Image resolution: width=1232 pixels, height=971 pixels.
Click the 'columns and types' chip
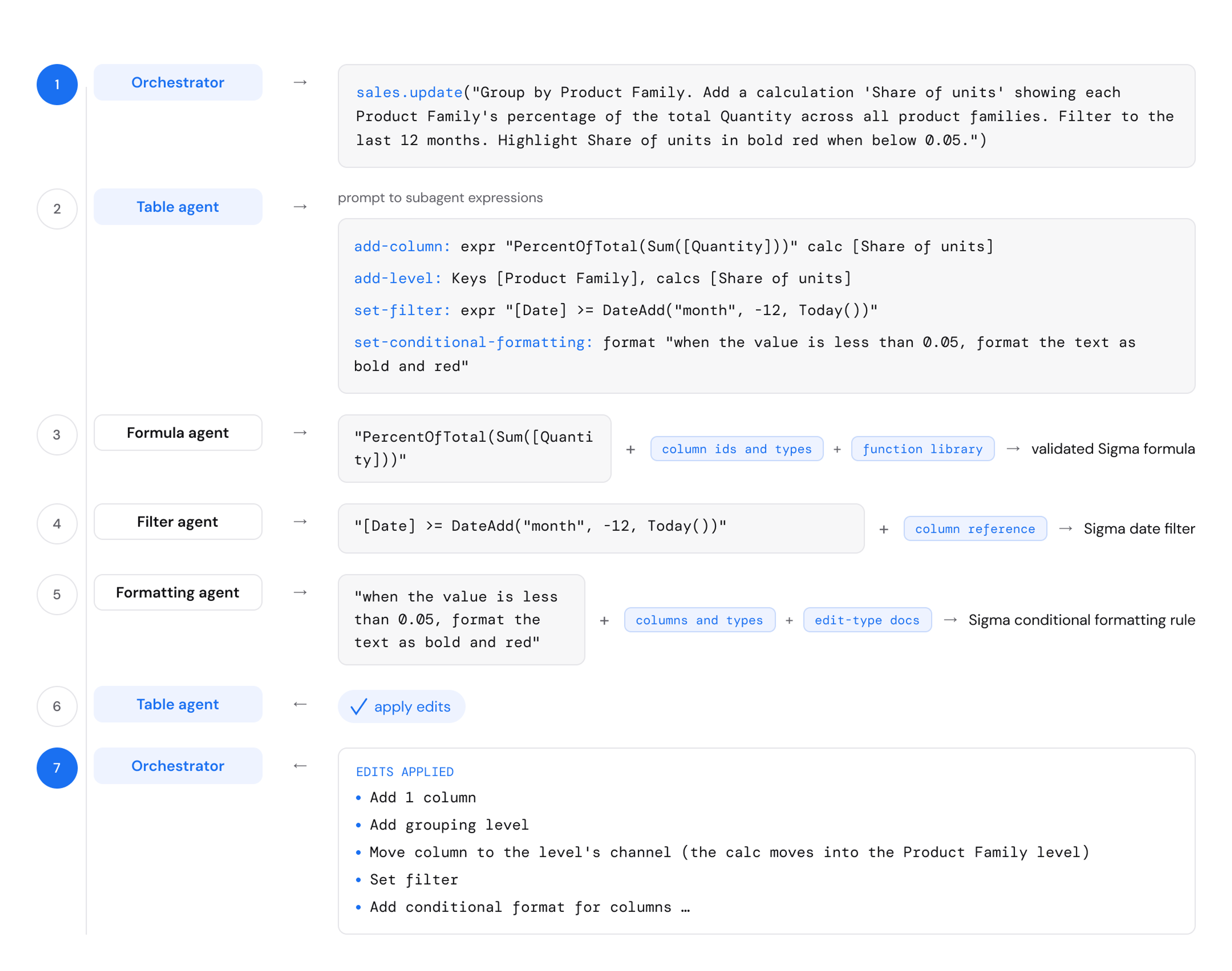(699, 620)
